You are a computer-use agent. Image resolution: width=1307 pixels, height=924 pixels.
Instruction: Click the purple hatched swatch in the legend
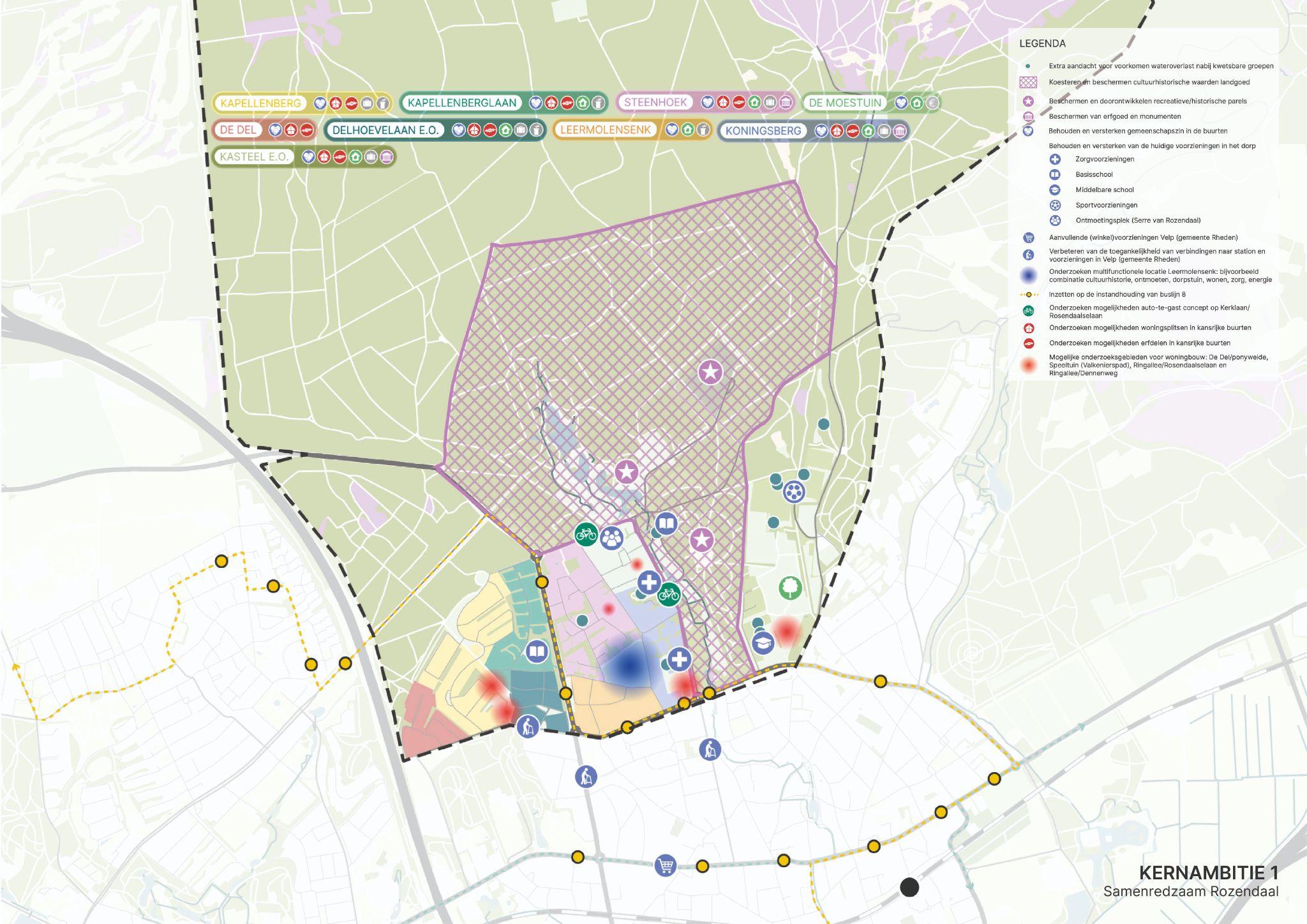pyautogui.click(x=1028, y=82)
